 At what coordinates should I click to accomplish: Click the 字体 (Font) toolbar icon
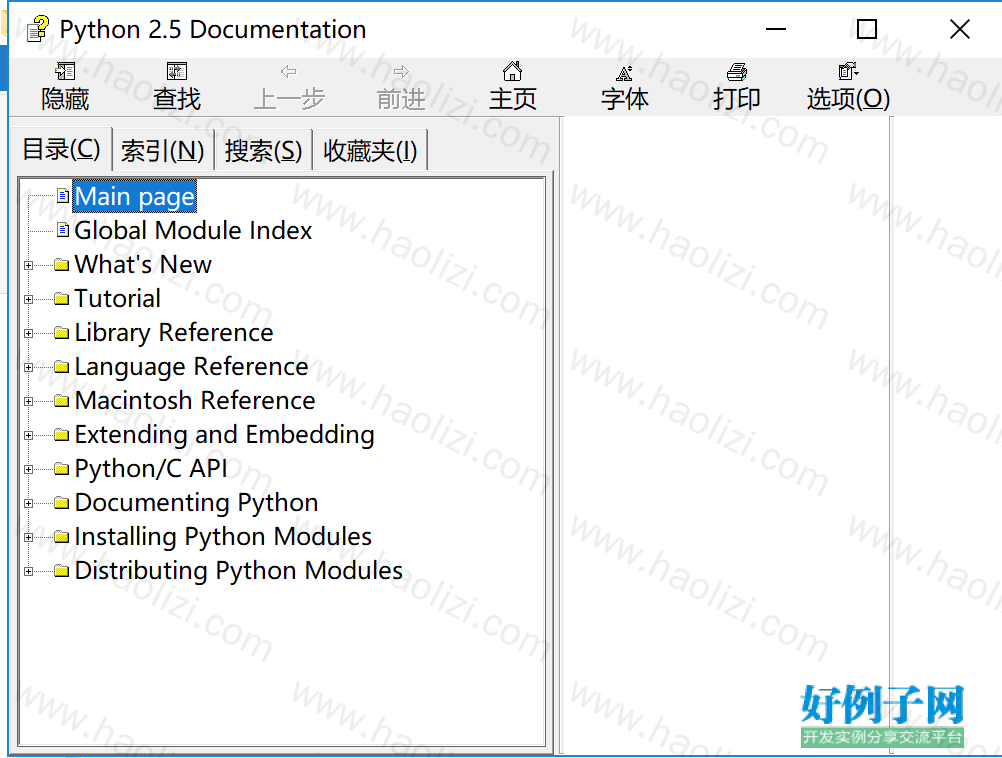[624, 72]
